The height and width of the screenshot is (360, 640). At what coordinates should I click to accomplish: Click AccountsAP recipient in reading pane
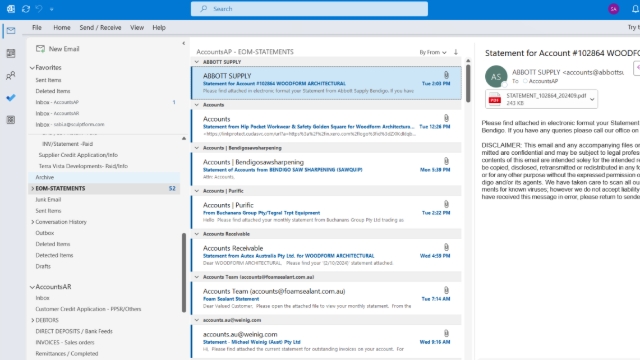(543, 81)
